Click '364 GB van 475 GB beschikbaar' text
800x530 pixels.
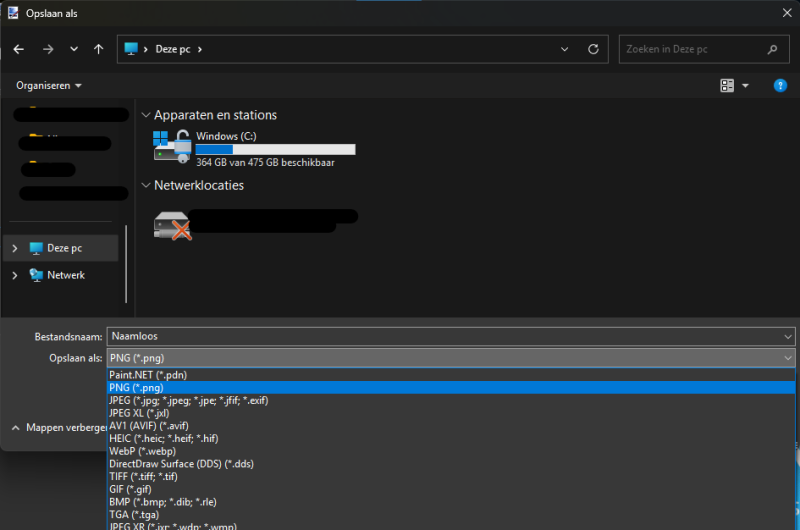coord(265,163)
